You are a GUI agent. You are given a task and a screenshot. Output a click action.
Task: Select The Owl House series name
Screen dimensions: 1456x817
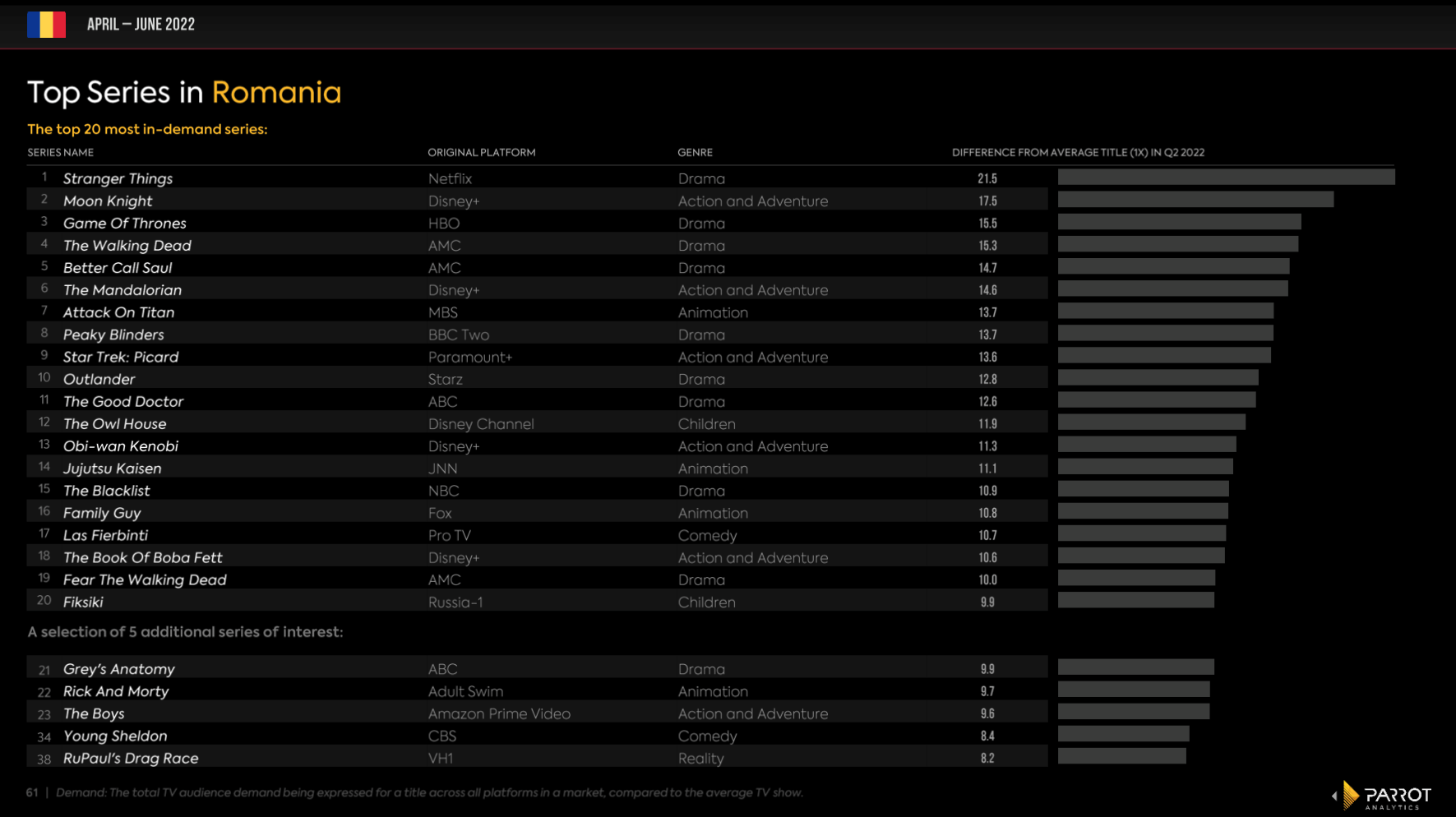click(114, 423)
